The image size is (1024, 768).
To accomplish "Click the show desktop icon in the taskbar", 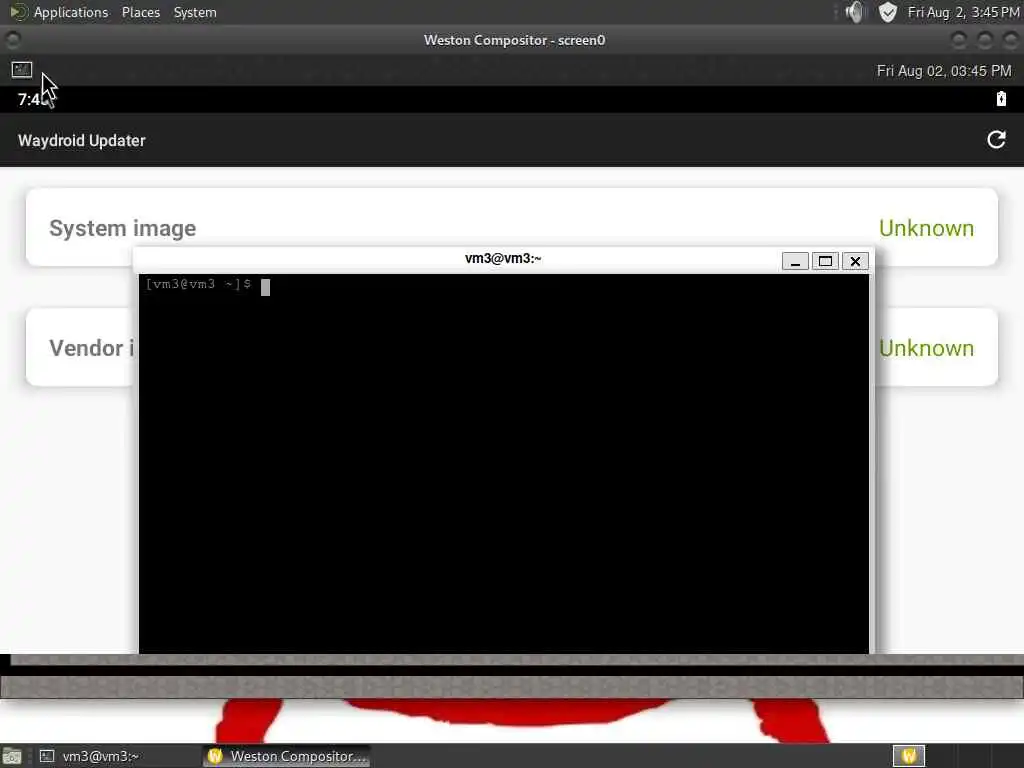I will click(12, 756).
